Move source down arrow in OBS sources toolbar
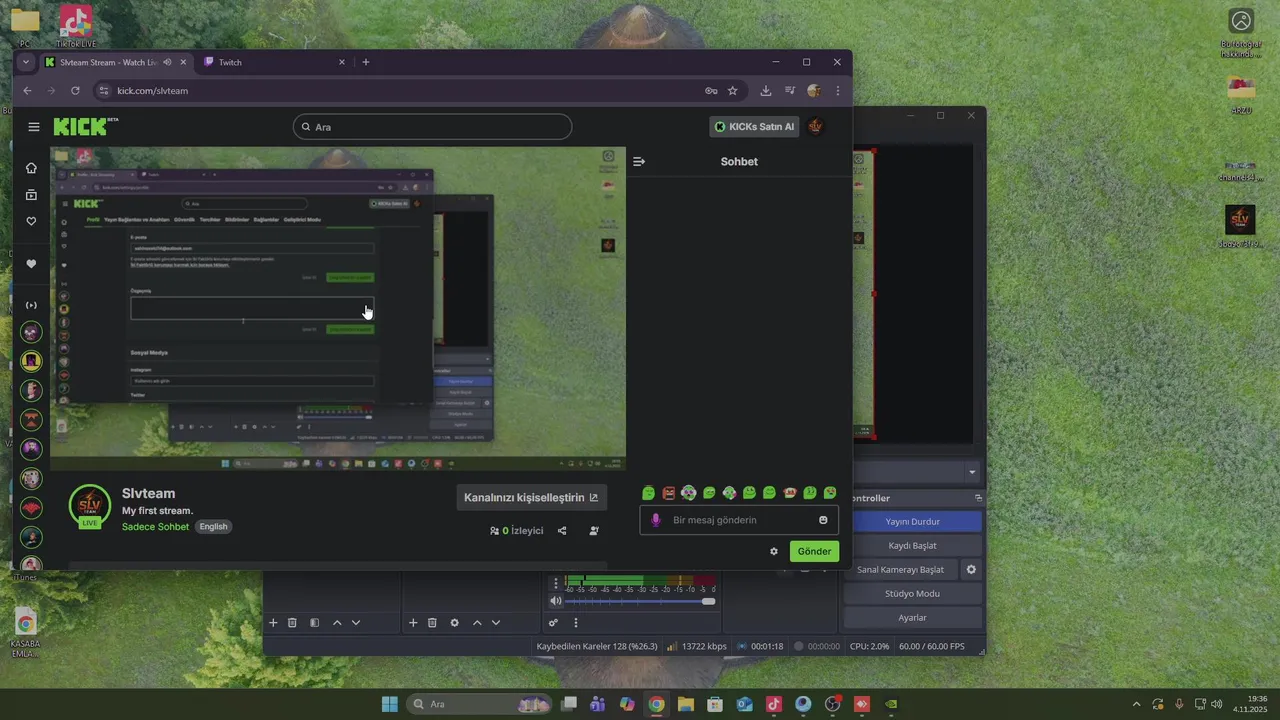 [496, 623]
